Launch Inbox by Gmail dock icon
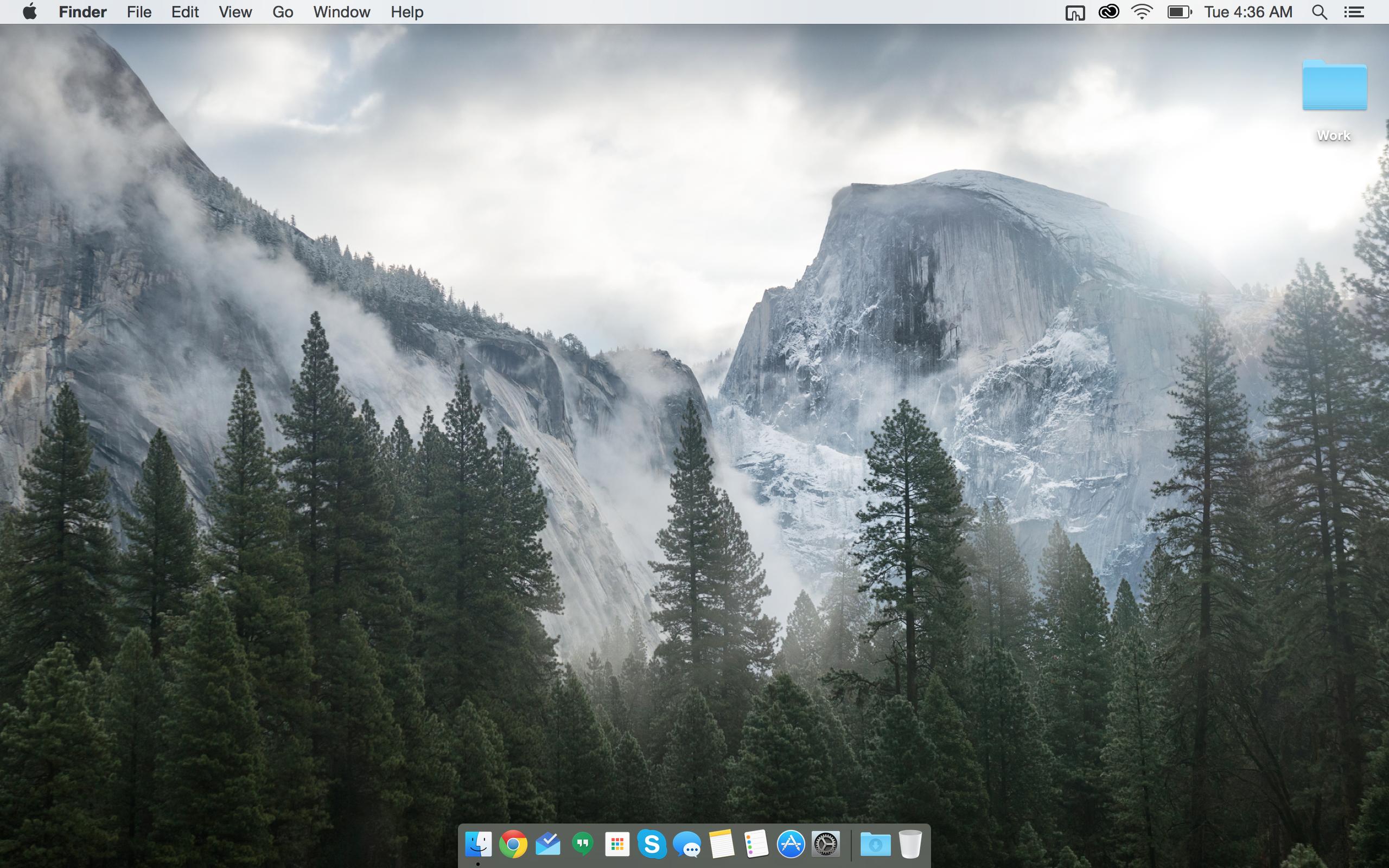The height and width of the screenshot is (868, 1389). (x=547, y=845)
